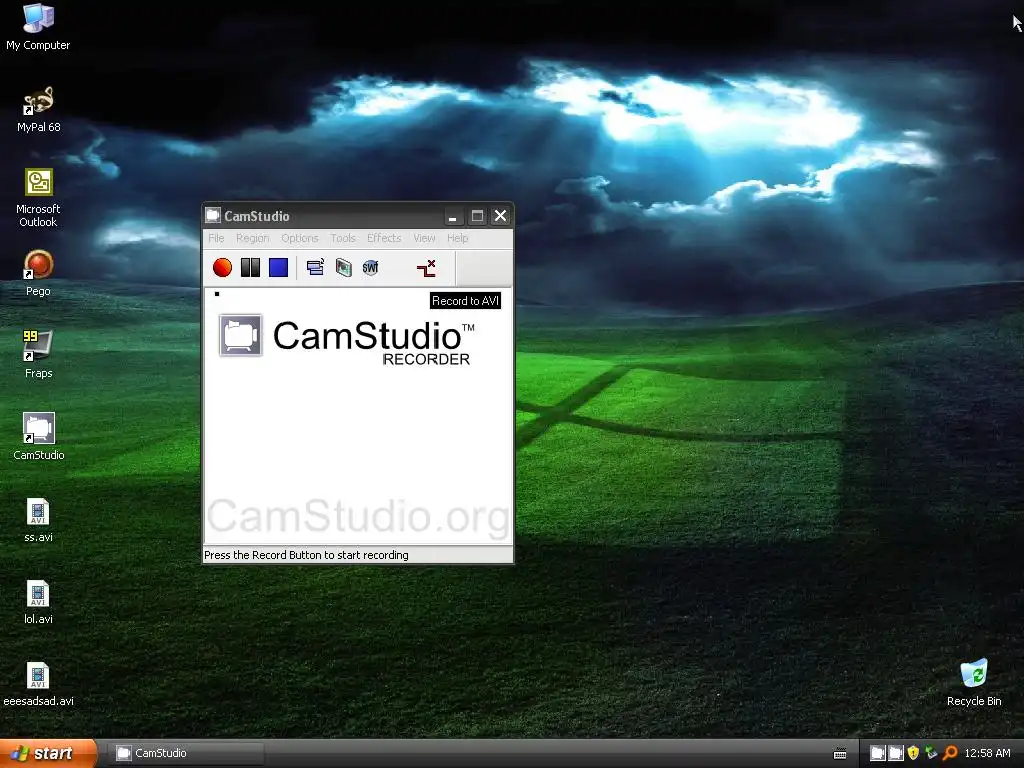The image size is (1024, 768).
Task: Open the Region menu
Action: click(x=253, y=238)
